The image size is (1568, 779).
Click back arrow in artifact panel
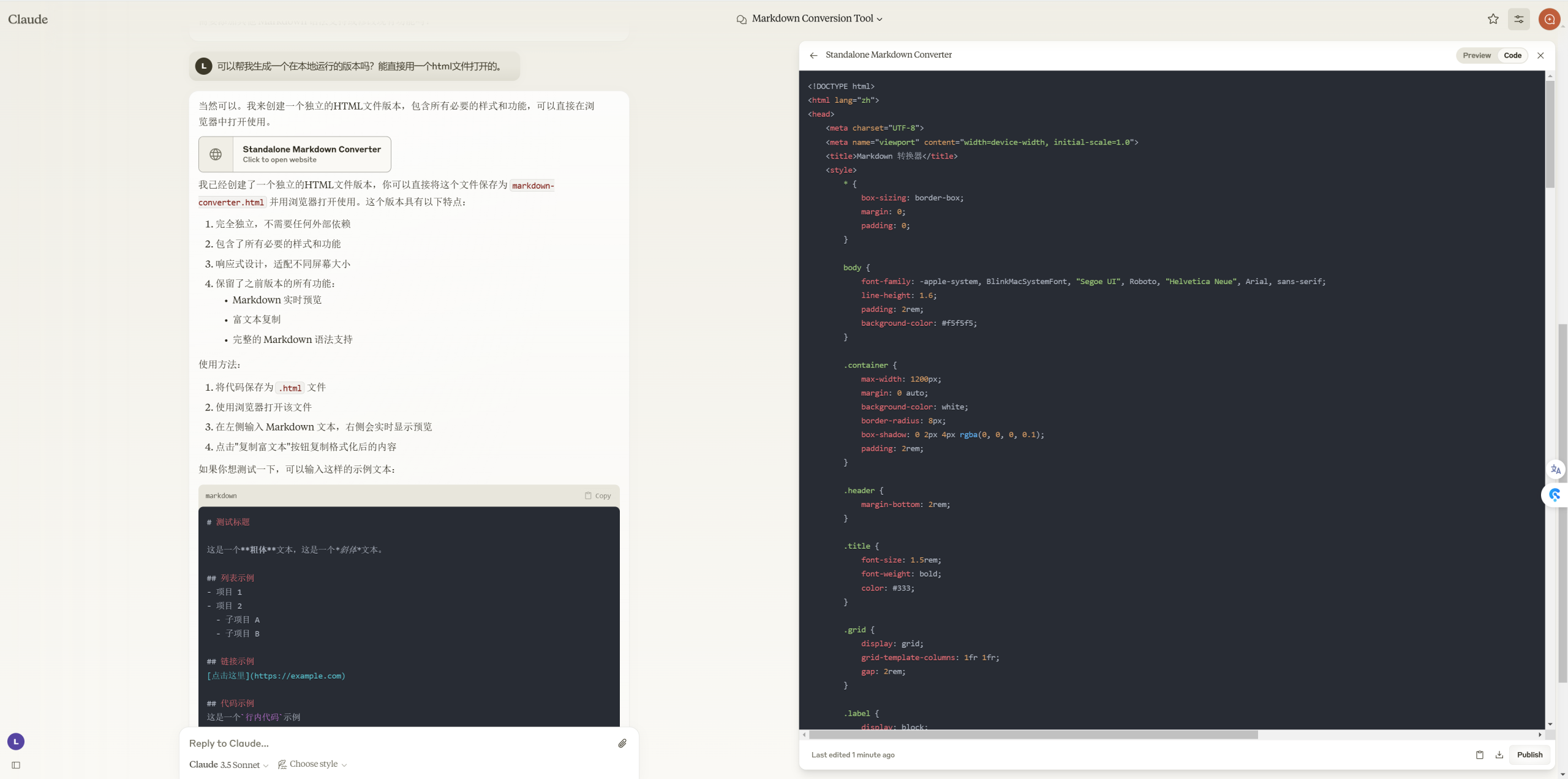pyautogui.click(x=813, y=55)
